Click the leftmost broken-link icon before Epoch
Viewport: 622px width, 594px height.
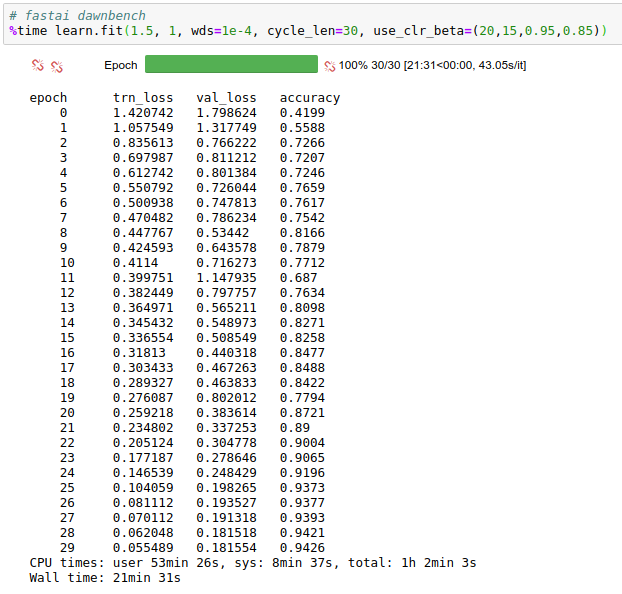click(x=38, y=65)
